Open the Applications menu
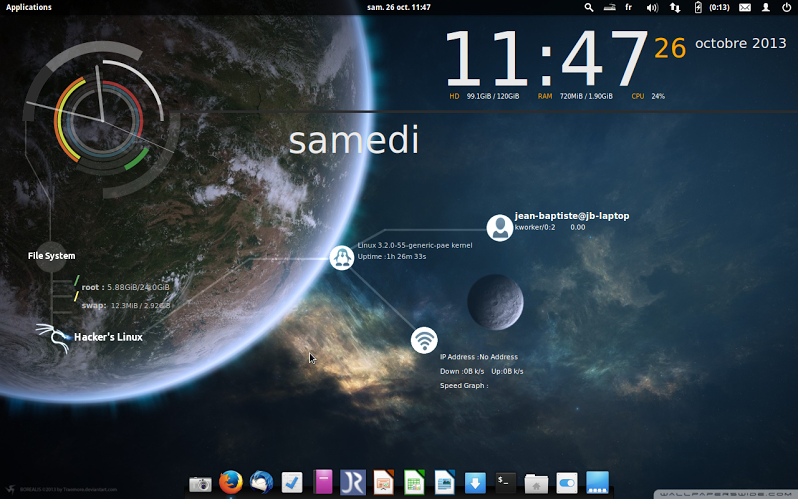798x499 pixels. [x=28, y=7]
